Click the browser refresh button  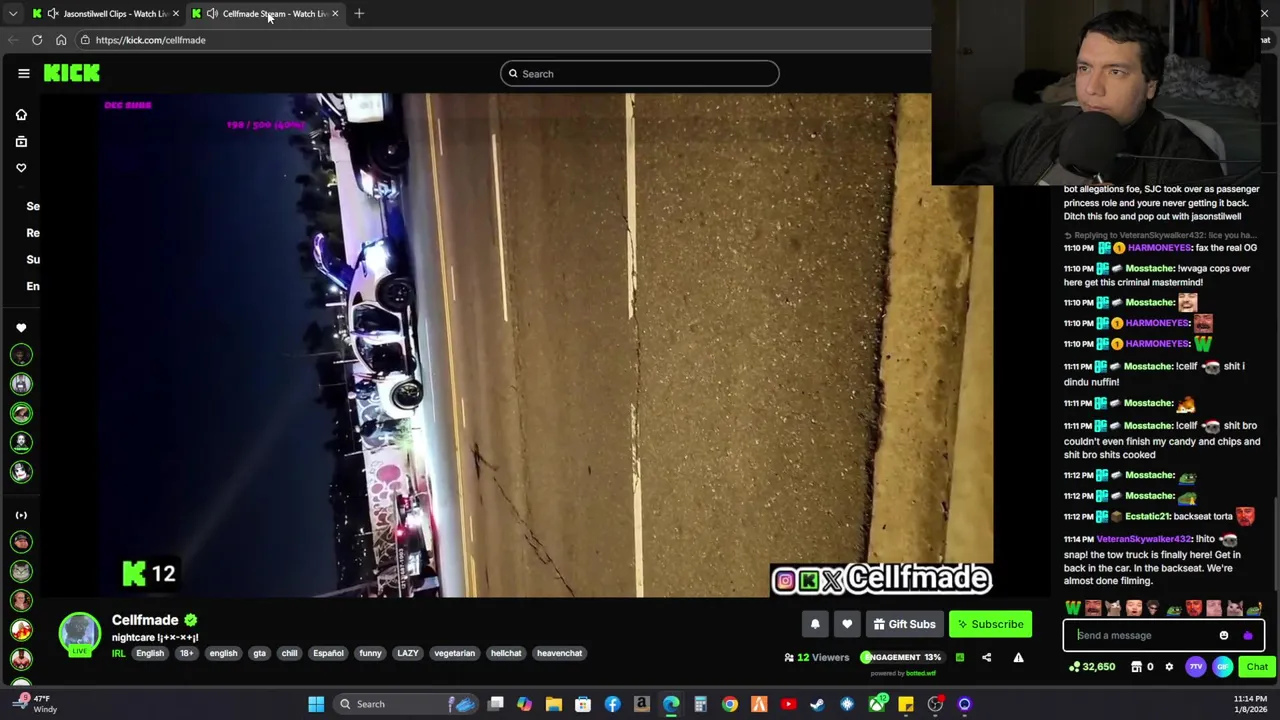click(x=37, y=40)
